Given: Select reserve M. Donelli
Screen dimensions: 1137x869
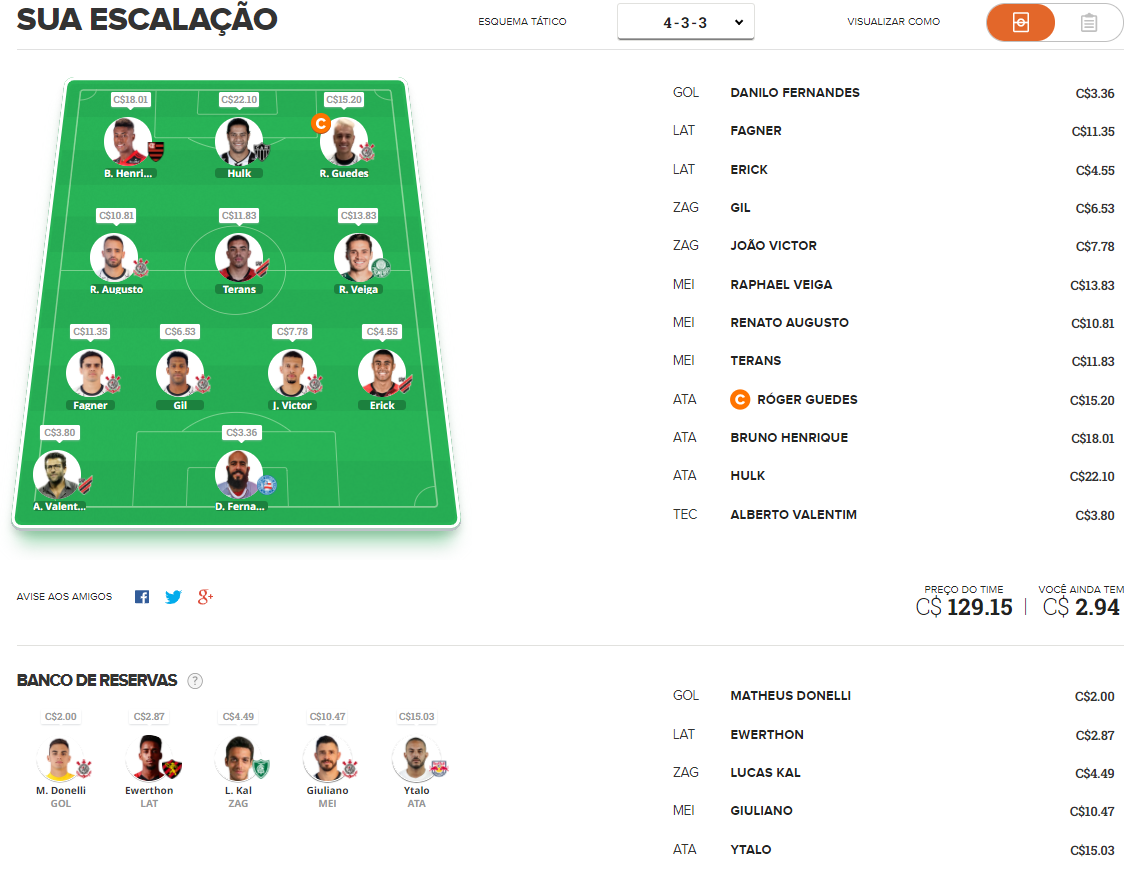Looking at the screenshot, I should 61,759.
